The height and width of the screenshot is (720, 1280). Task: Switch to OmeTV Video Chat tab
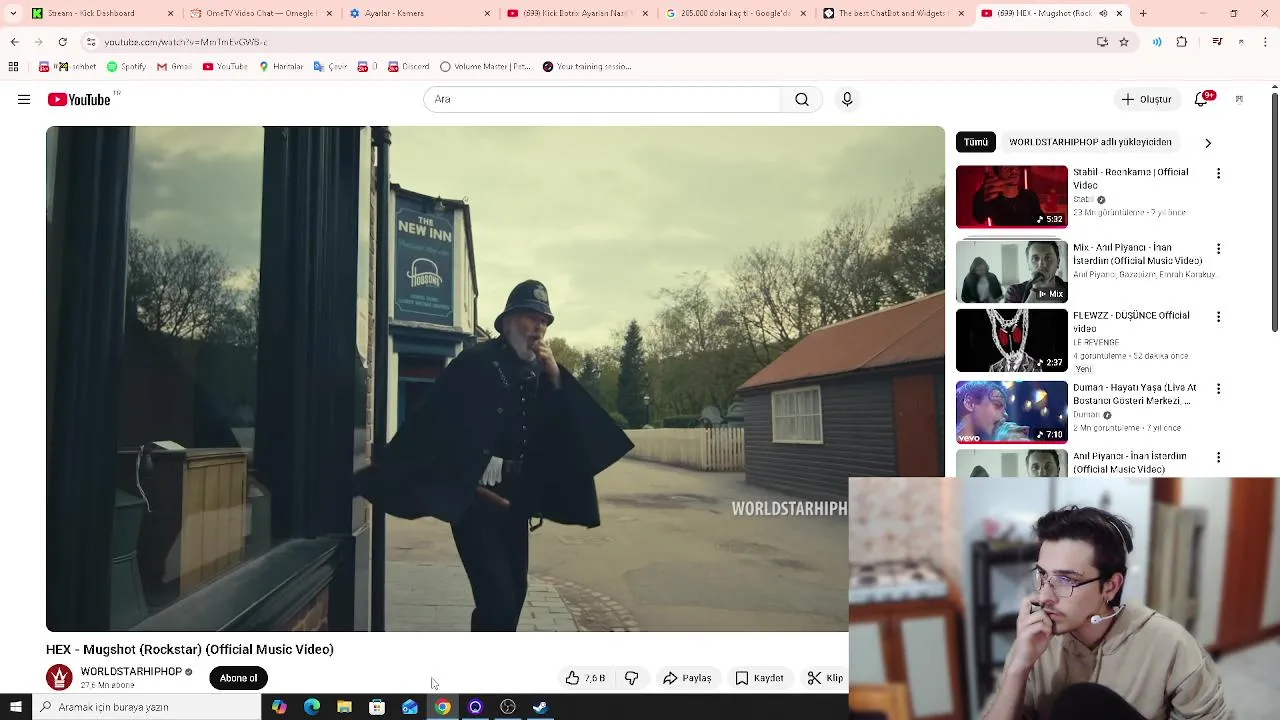(x=261, y=13)
